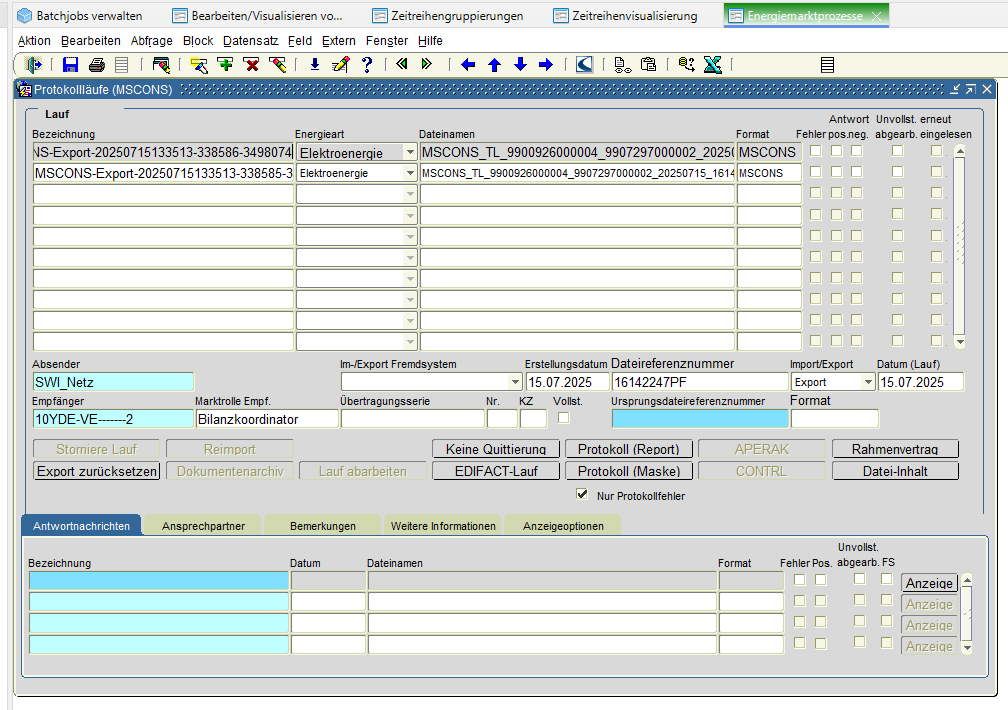The height and width of the screenshot is (710, 1008).
Task: Switch to the Ansprechpartner tab
Action: click(203, 526)
